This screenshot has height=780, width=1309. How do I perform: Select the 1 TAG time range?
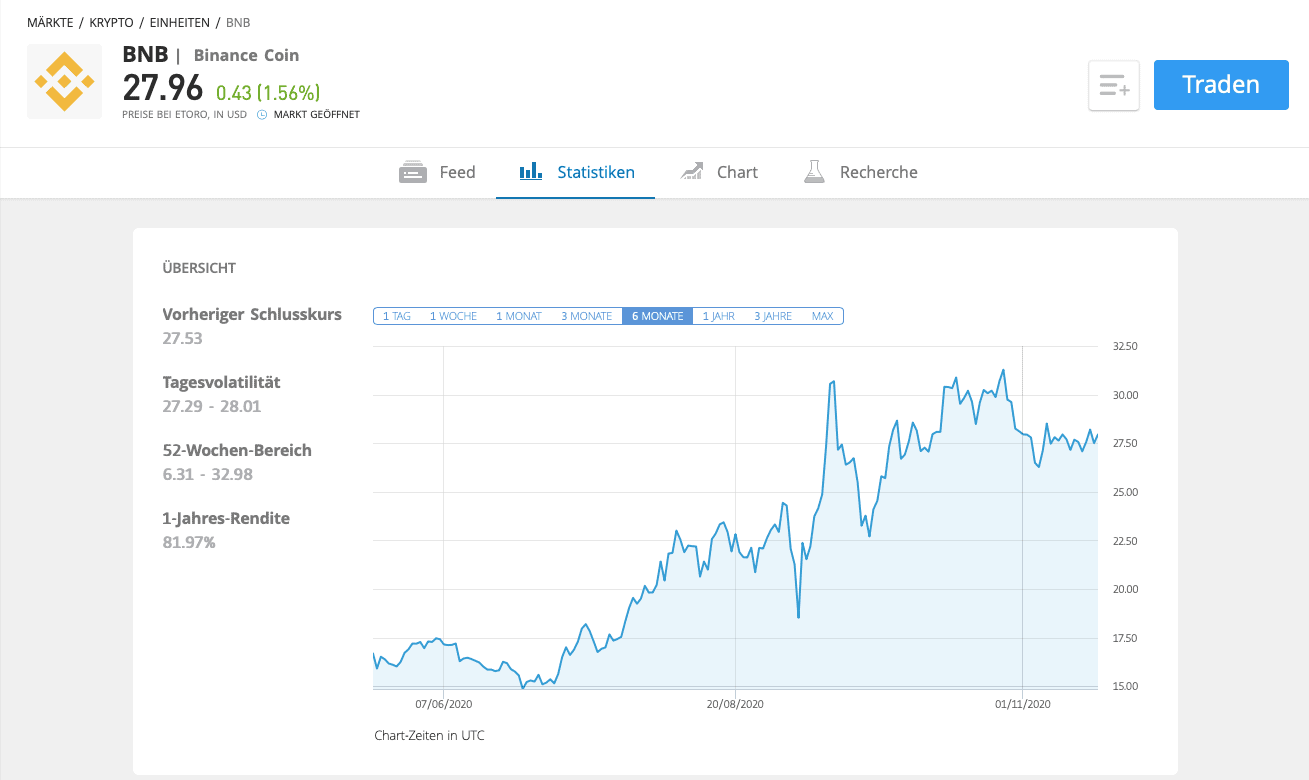395,315
